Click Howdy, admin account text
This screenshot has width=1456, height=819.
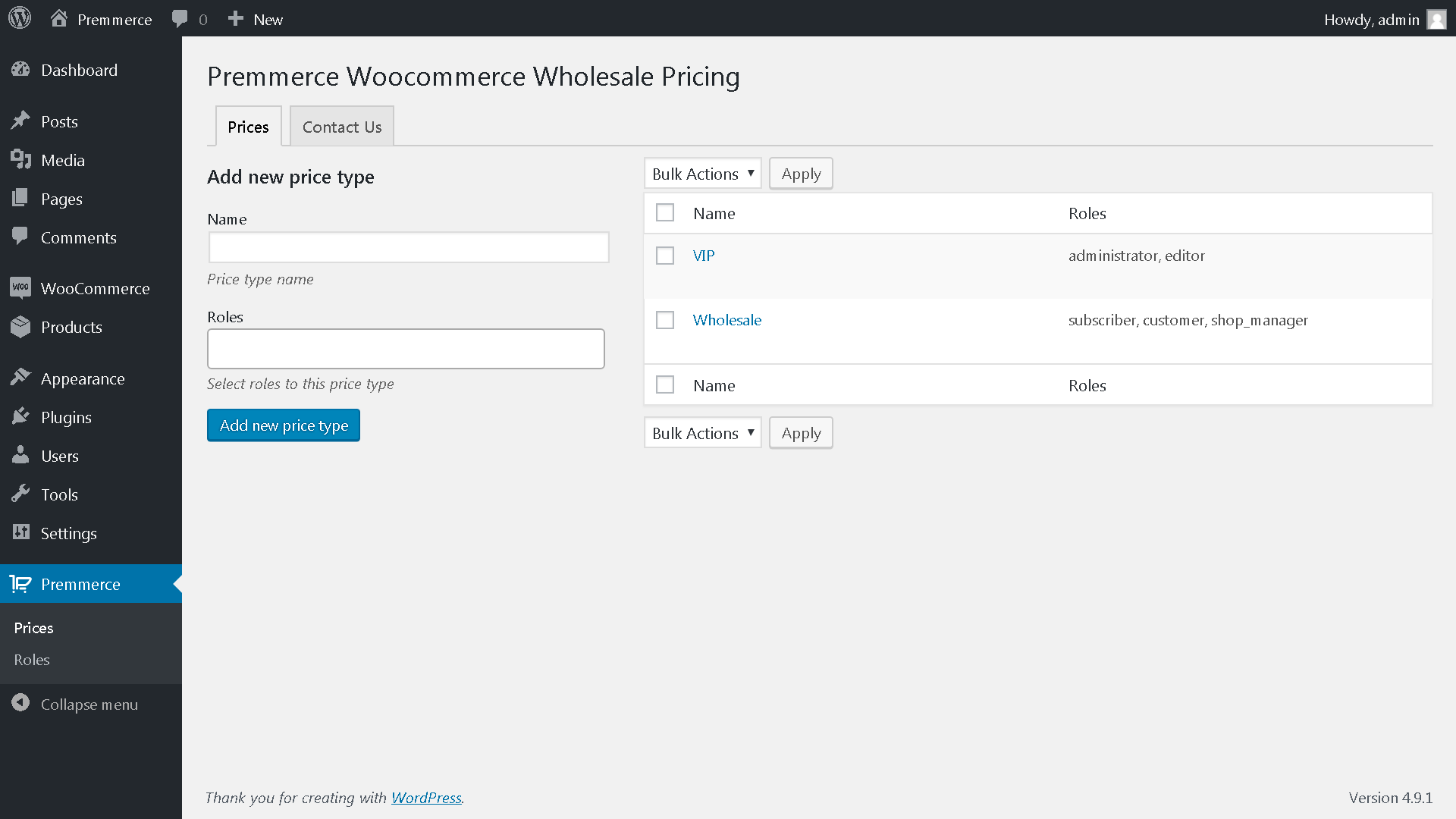1372,20
